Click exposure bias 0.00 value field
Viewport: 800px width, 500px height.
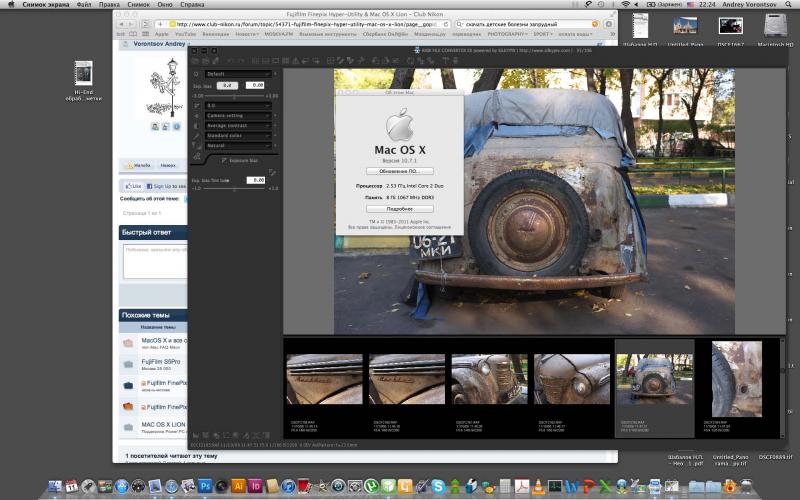255,85
